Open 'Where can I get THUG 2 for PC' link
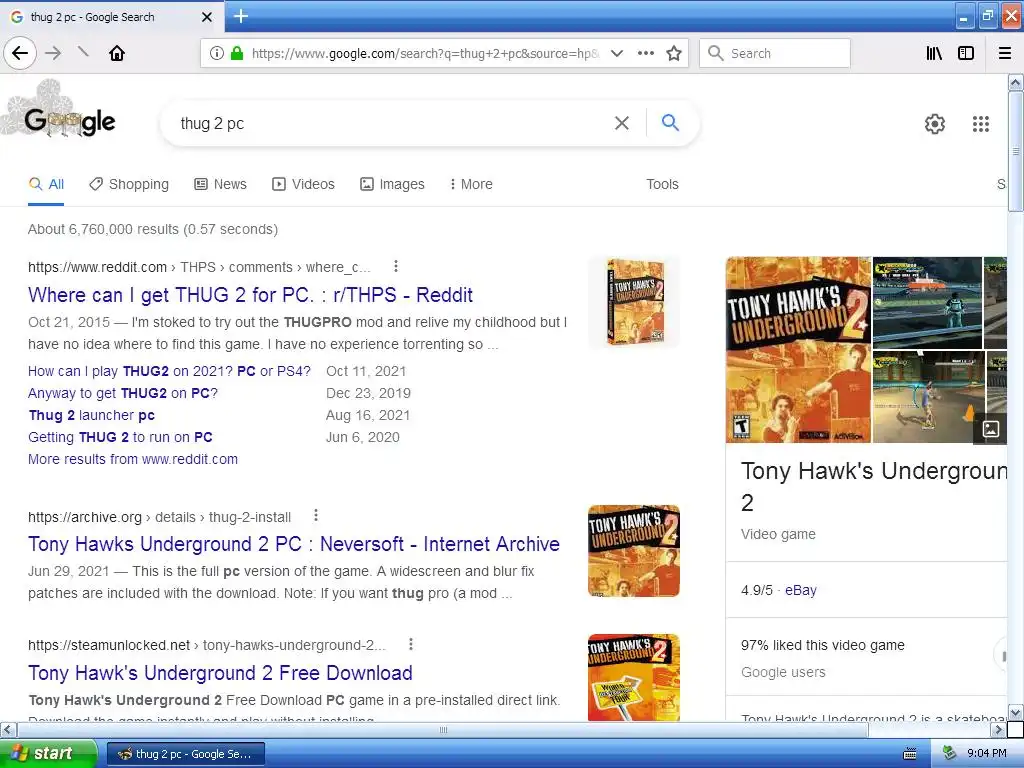Viewport: 1024px width, 768px height. (250, 295)
